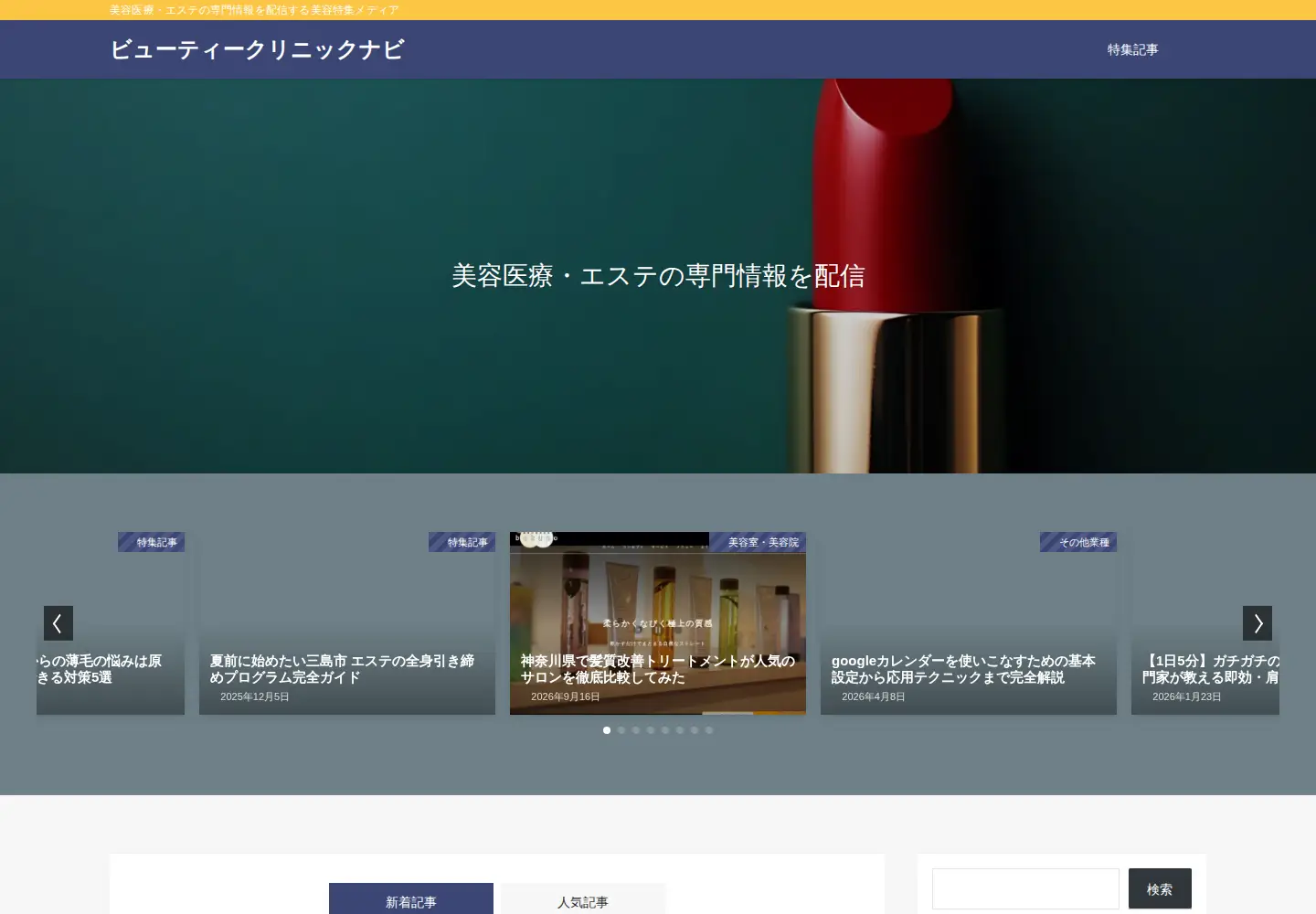The height and width of the screenshot is (914, 1316).
Task: Focus the search input field
Action: click(1025, 888)
